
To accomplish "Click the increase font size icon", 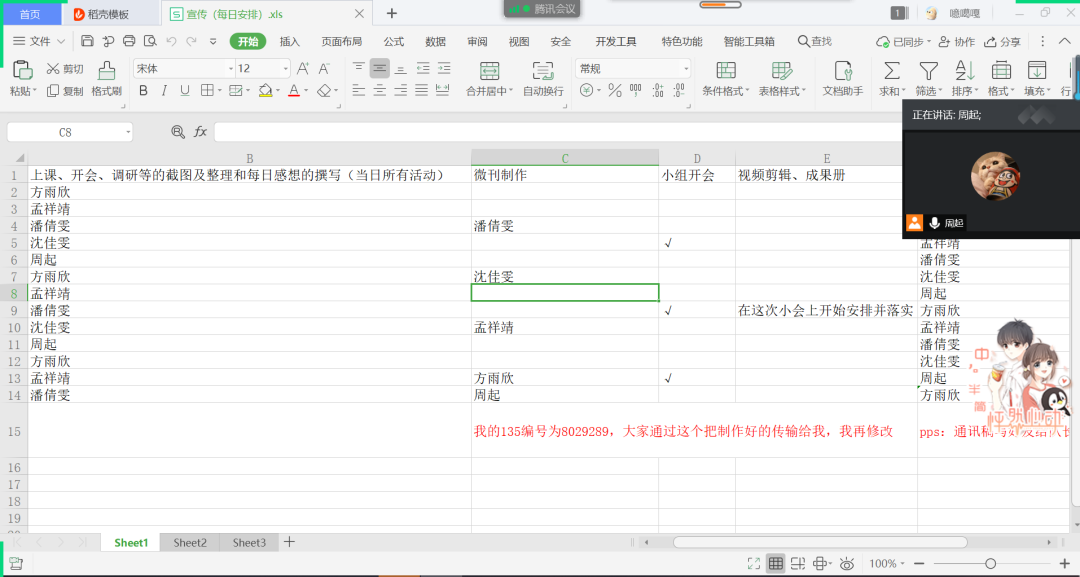I will click(x=302, y=68).
